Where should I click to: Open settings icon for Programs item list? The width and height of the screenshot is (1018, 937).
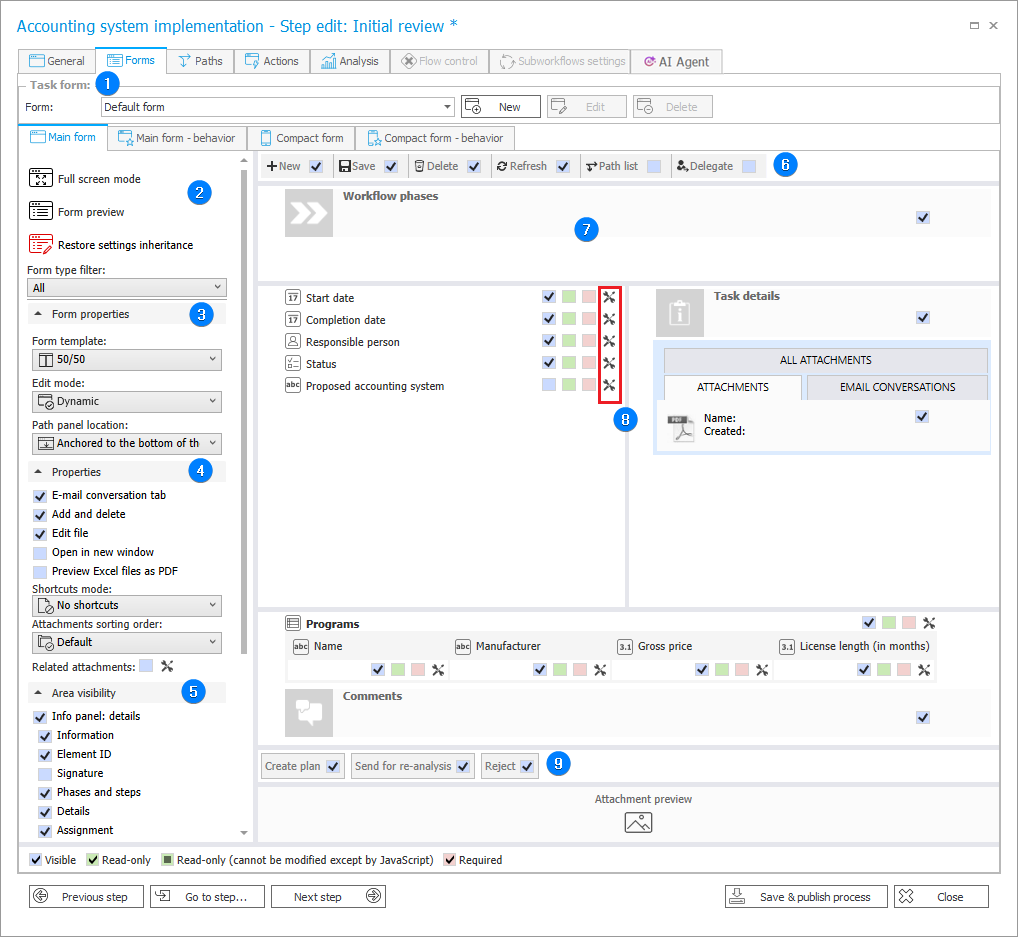coord(929,623)
